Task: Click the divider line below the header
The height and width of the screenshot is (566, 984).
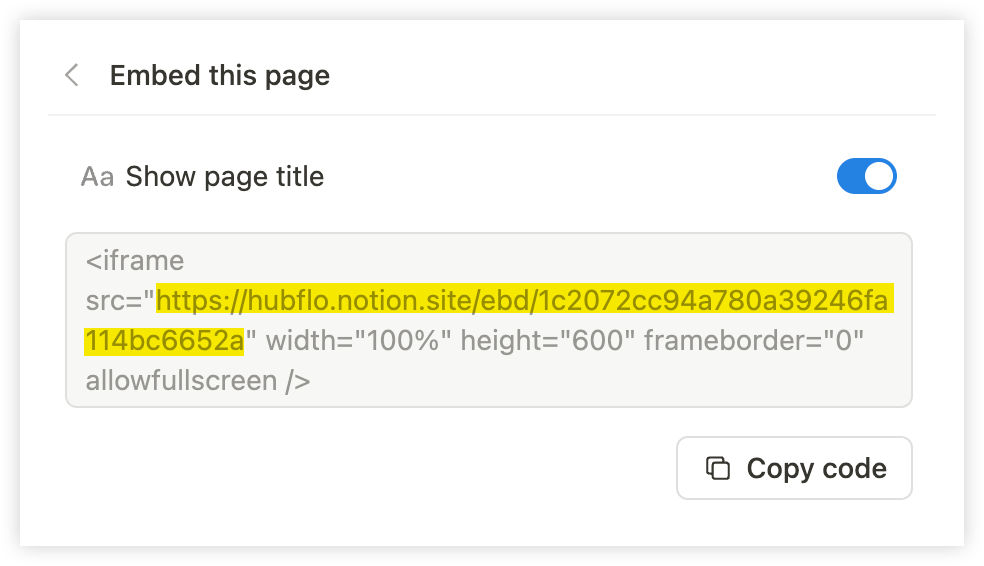Action: tap(492, 115)
